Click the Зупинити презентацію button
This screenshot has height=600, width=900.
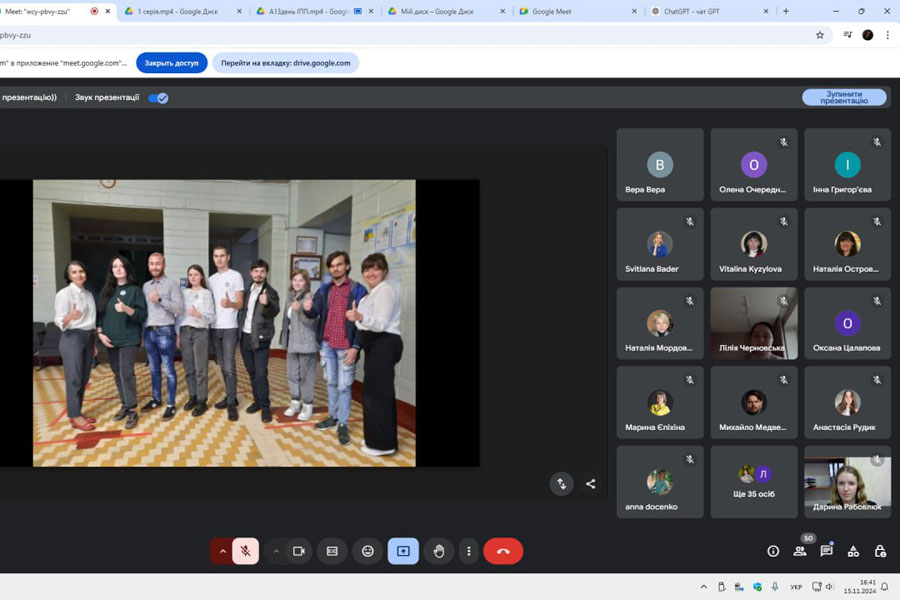(844, 97)
